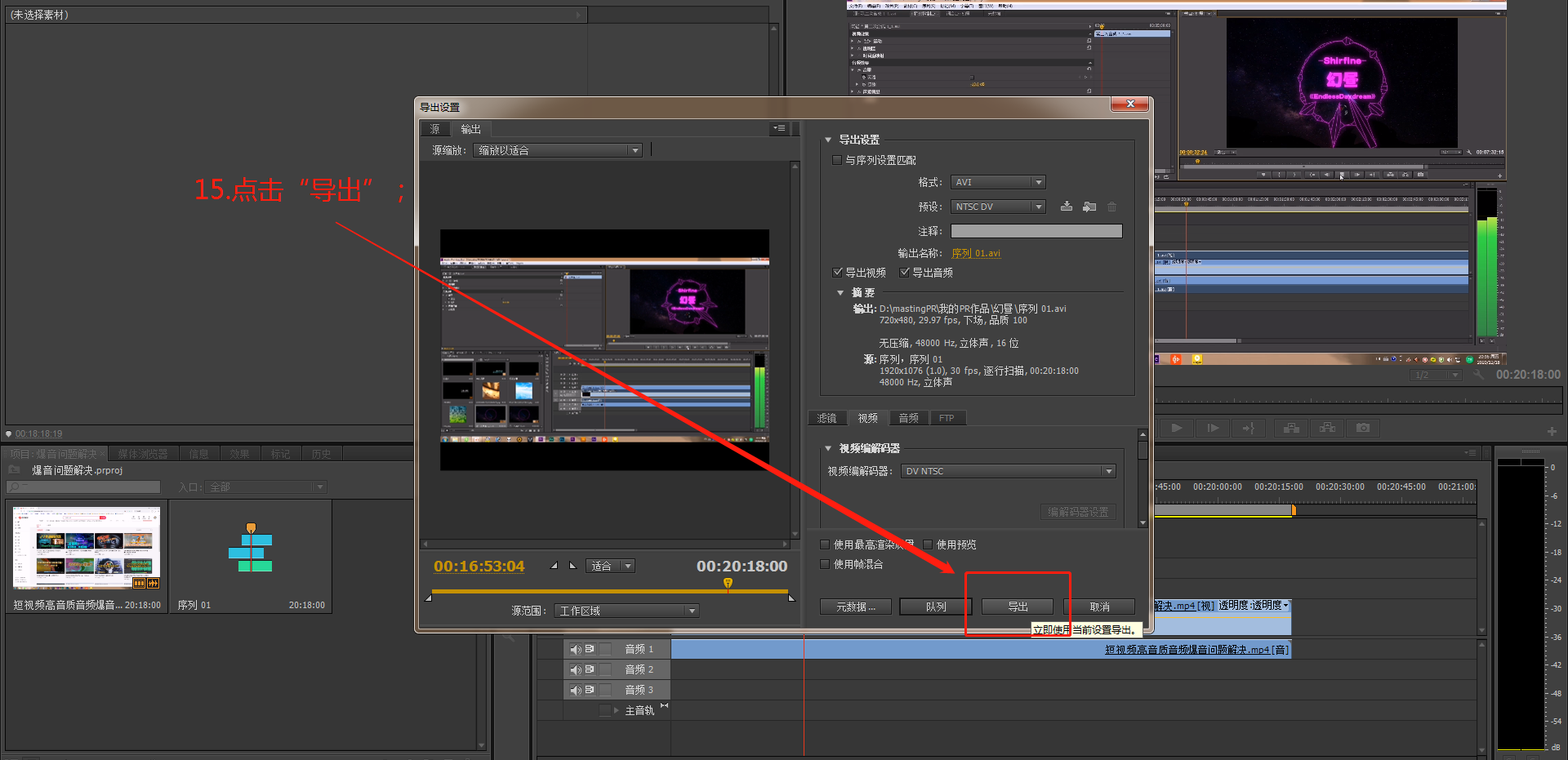Viewport: 1568px width, 760px height.
Task: Click 取消 cancel button
Action: 1099,607
